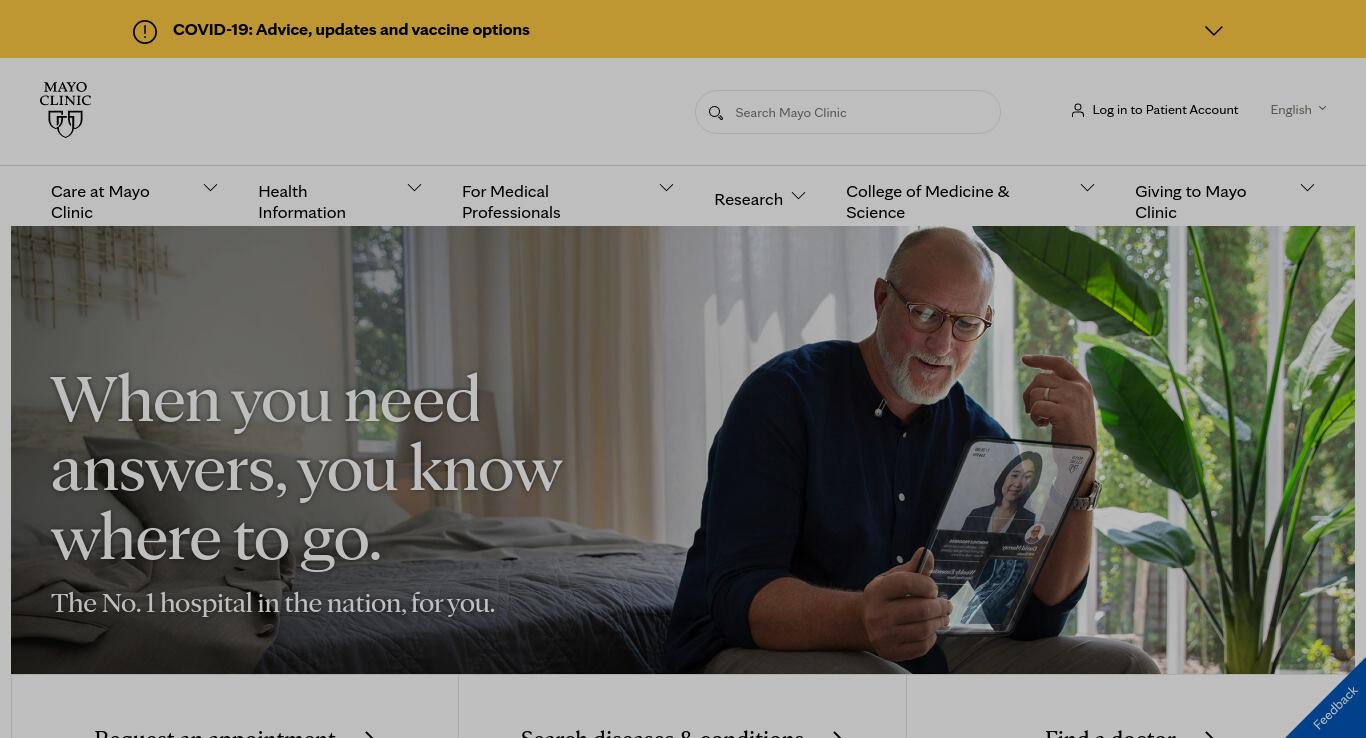
Task: Click the arrow beside Search diseases & conditions
Action: (x=837, y=734)
